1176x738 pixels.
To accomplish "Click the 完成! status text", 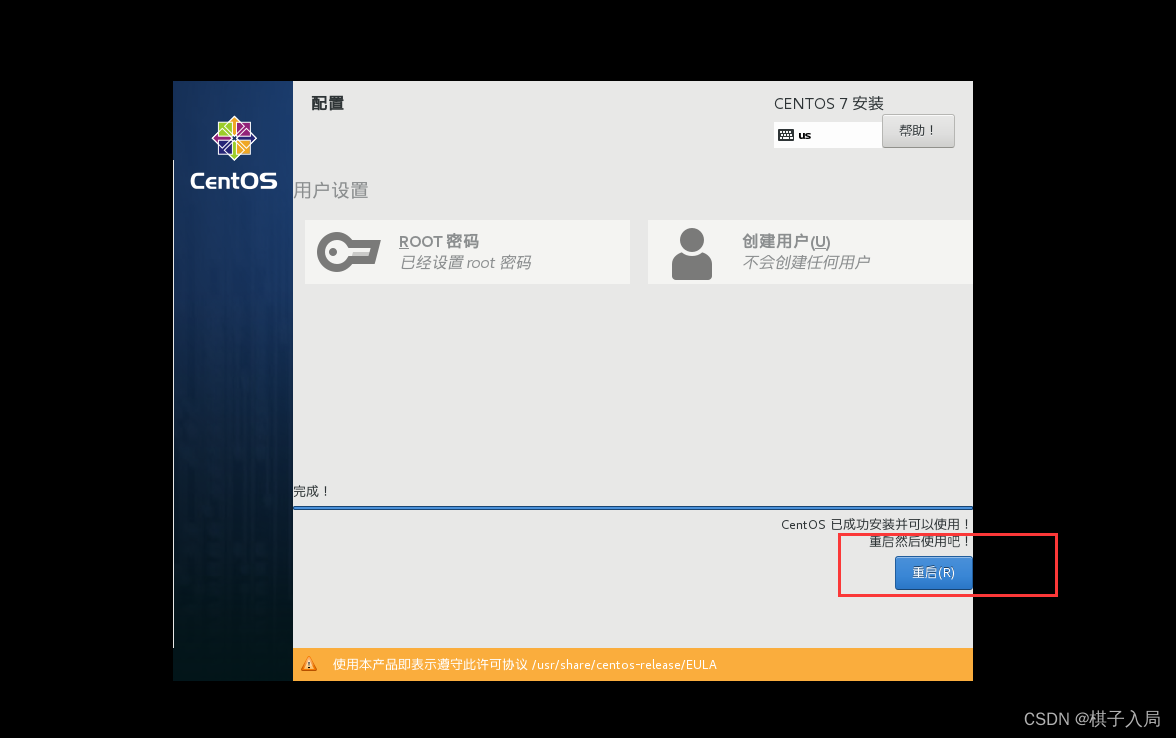I will tap(310, 491).
